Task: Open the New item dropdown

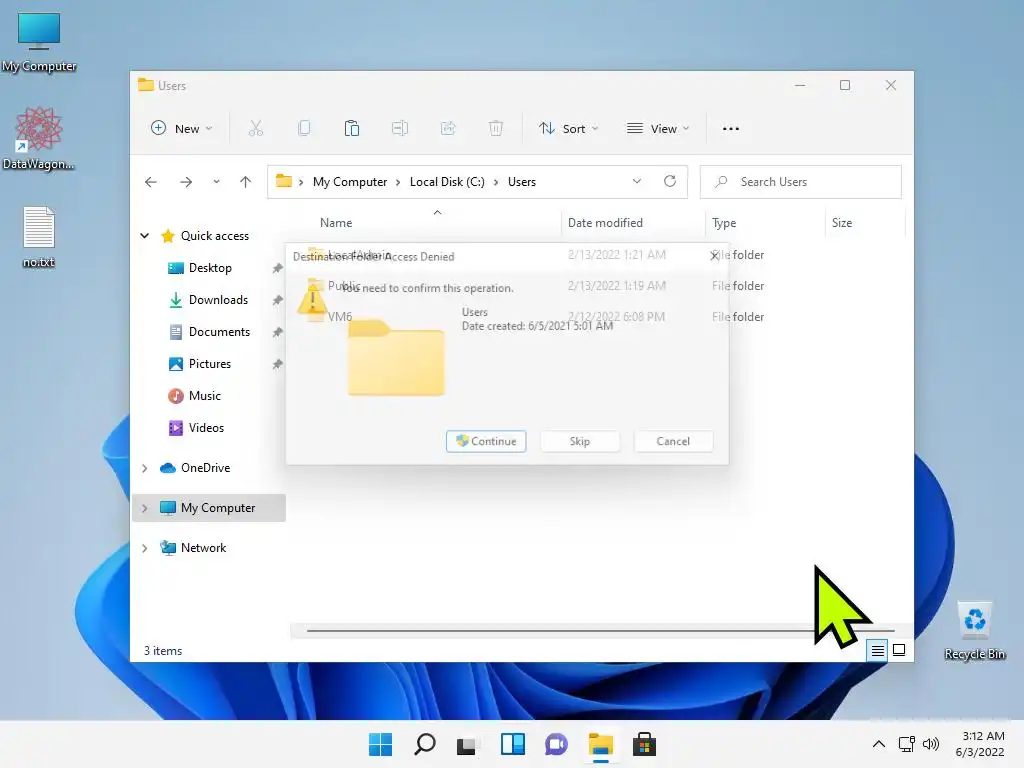Action: pos(182,129)
